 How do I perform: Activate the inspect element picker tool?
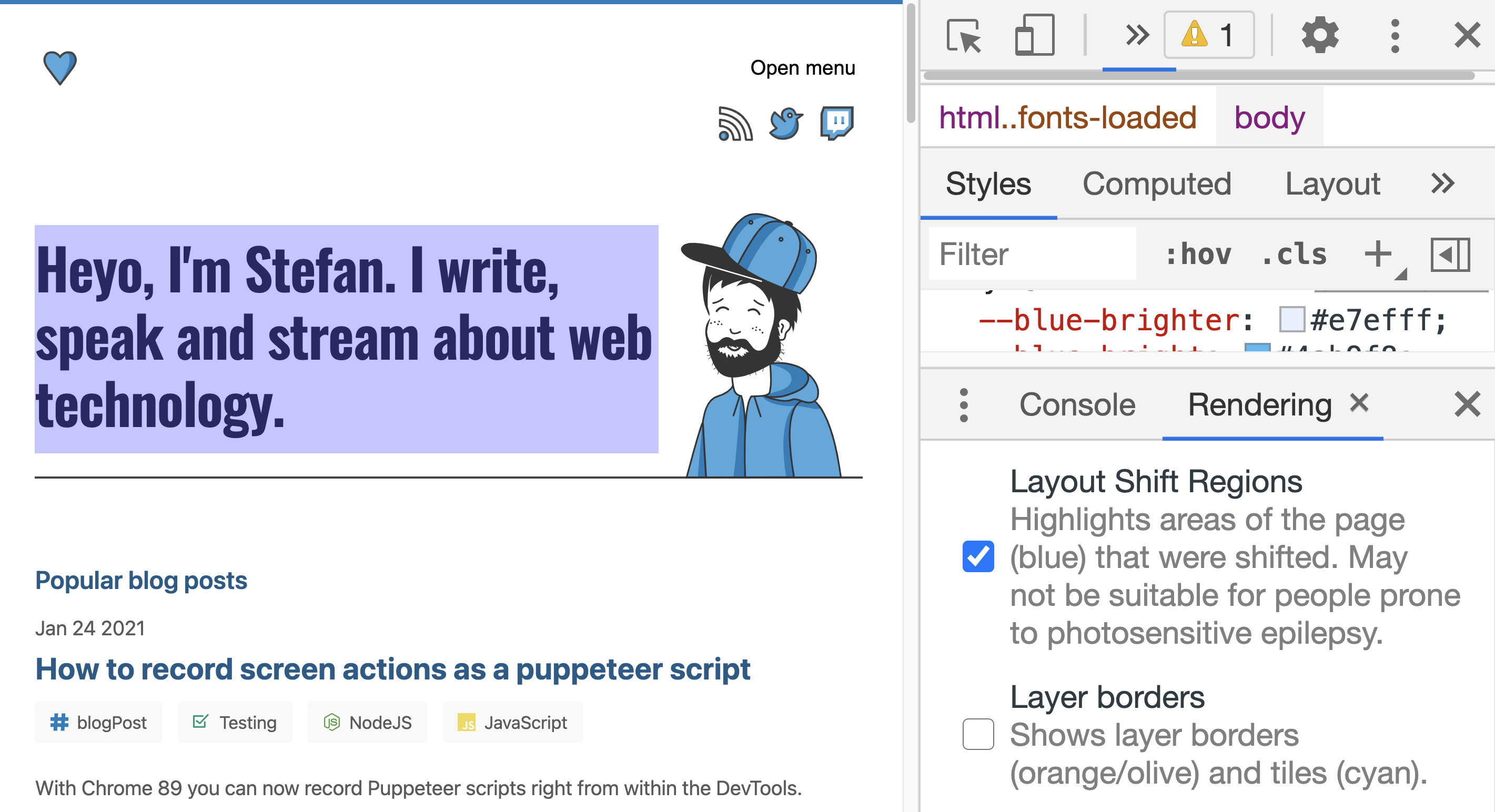click(963, 35)
